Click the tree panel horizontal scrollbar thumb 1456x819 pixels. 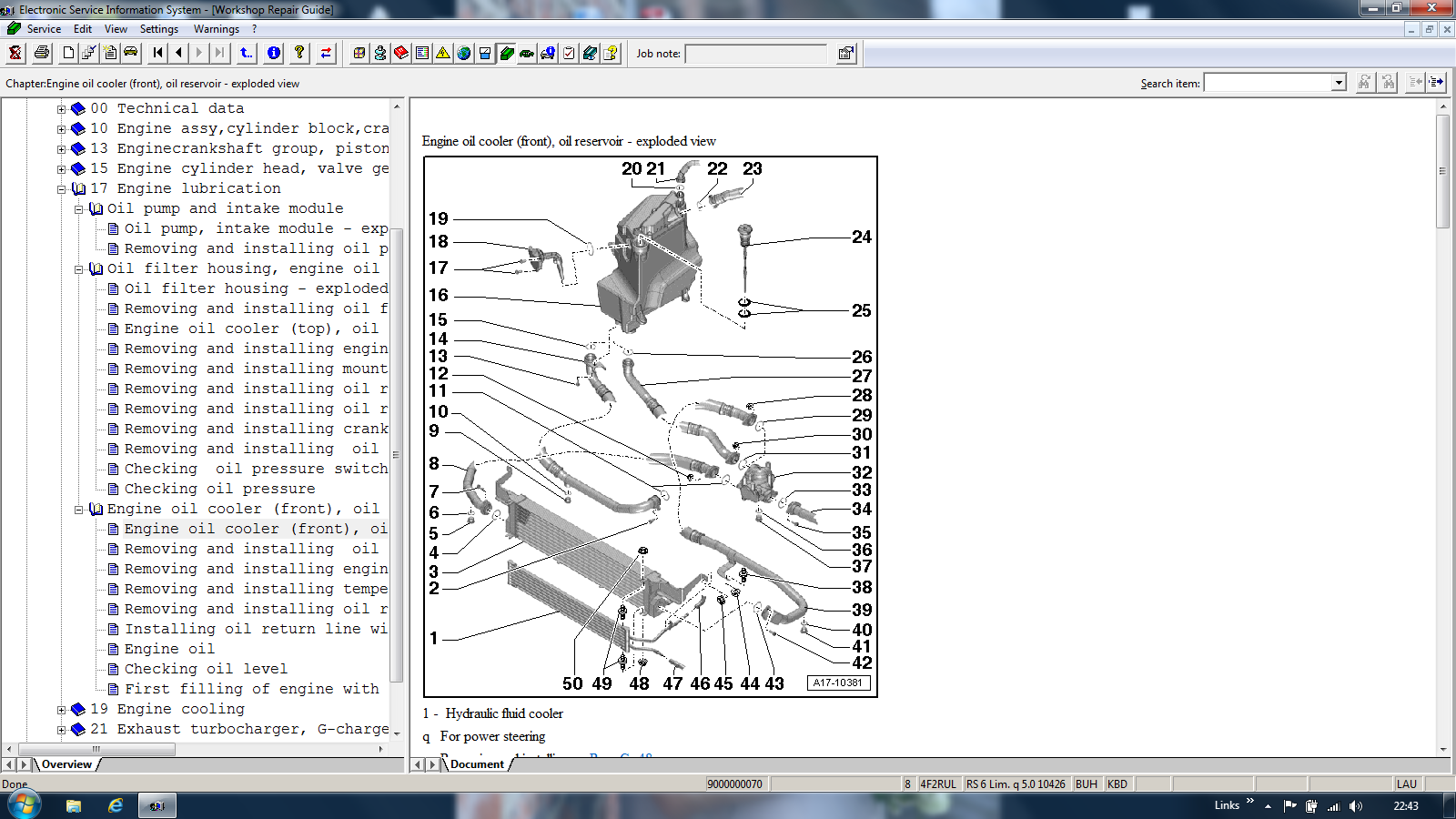point(96,750)
